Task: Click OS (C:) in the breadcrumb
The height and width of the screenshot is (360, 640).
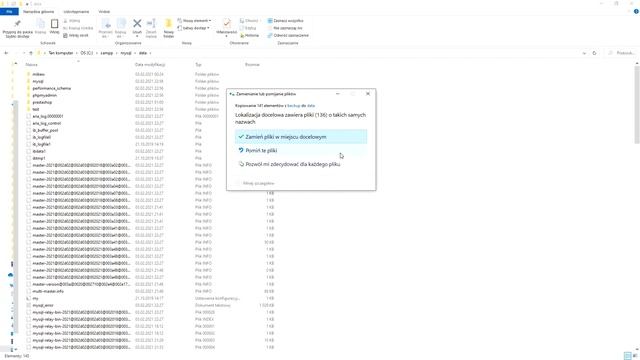Action: [x=87, y=53]
